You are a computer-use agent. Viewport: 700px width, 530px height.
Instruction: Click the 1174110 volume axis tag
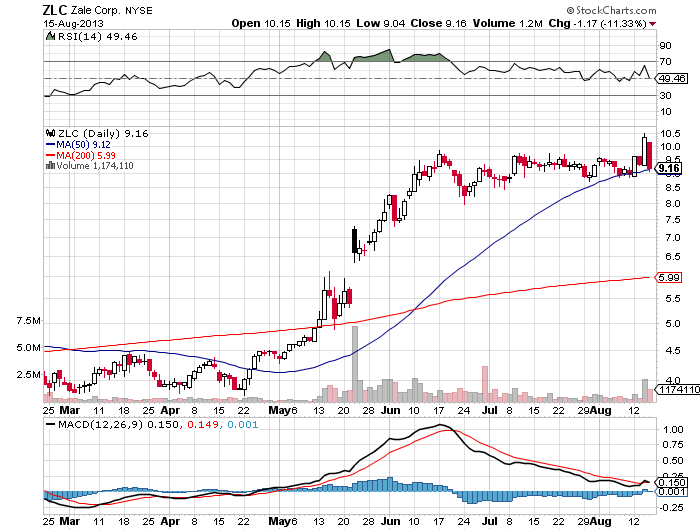click(678, 389)
